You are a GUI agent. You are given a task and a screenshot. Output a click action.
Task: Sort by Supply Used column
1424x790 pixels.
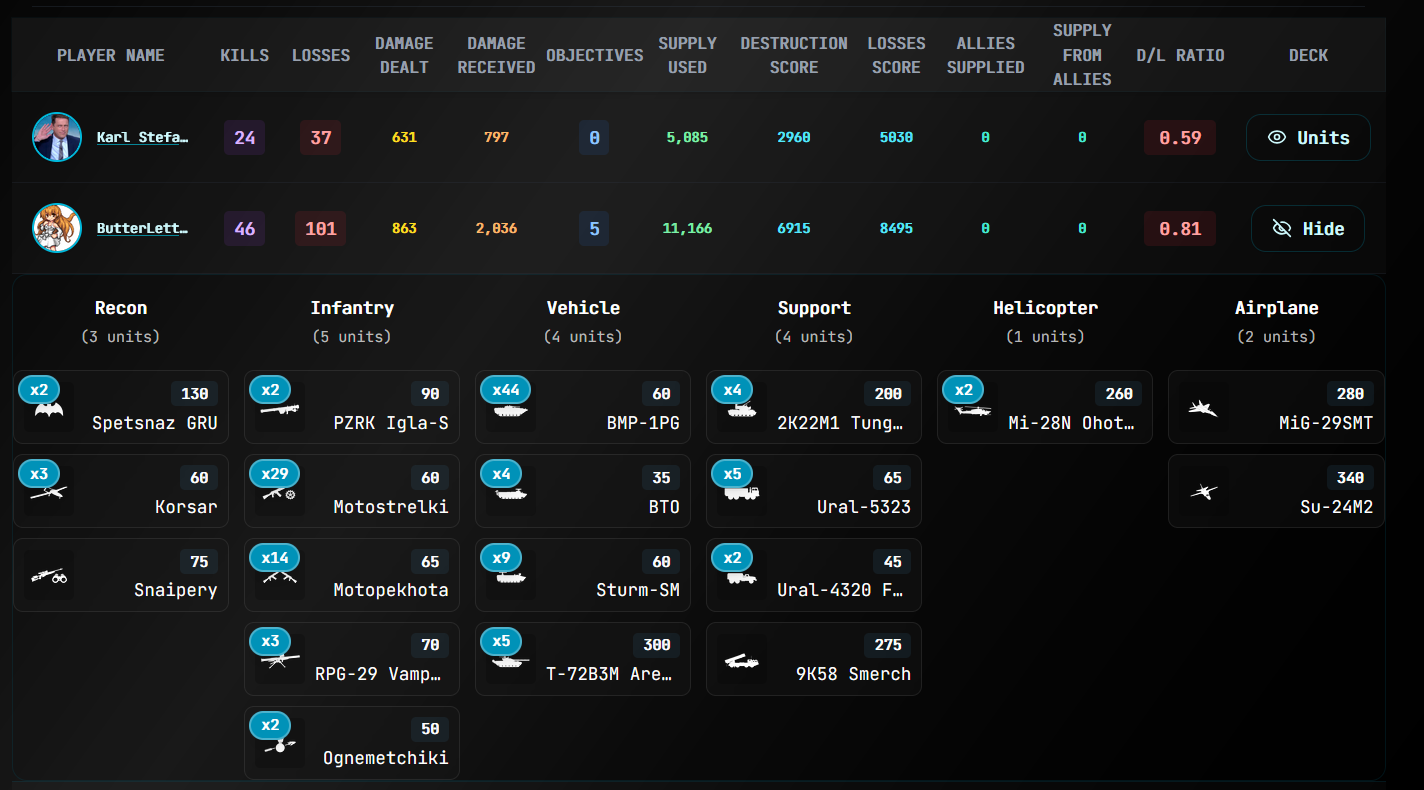687,55
